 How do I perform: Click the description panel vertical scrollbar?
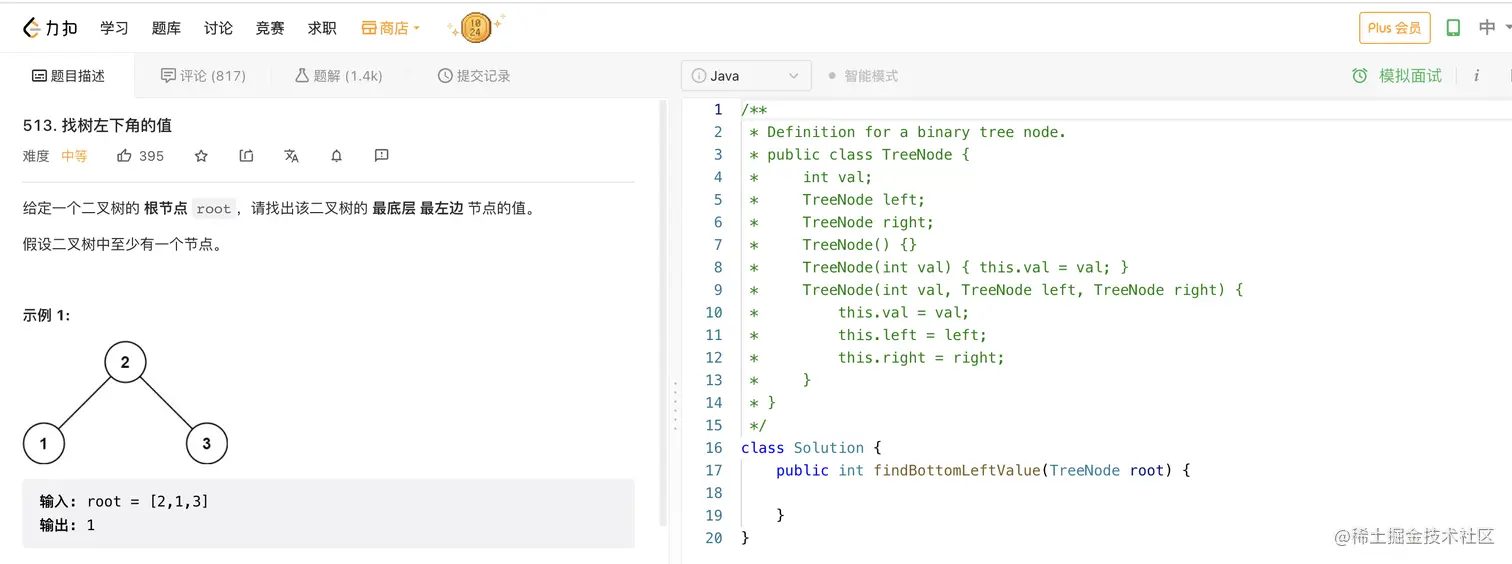pos(663,312)
